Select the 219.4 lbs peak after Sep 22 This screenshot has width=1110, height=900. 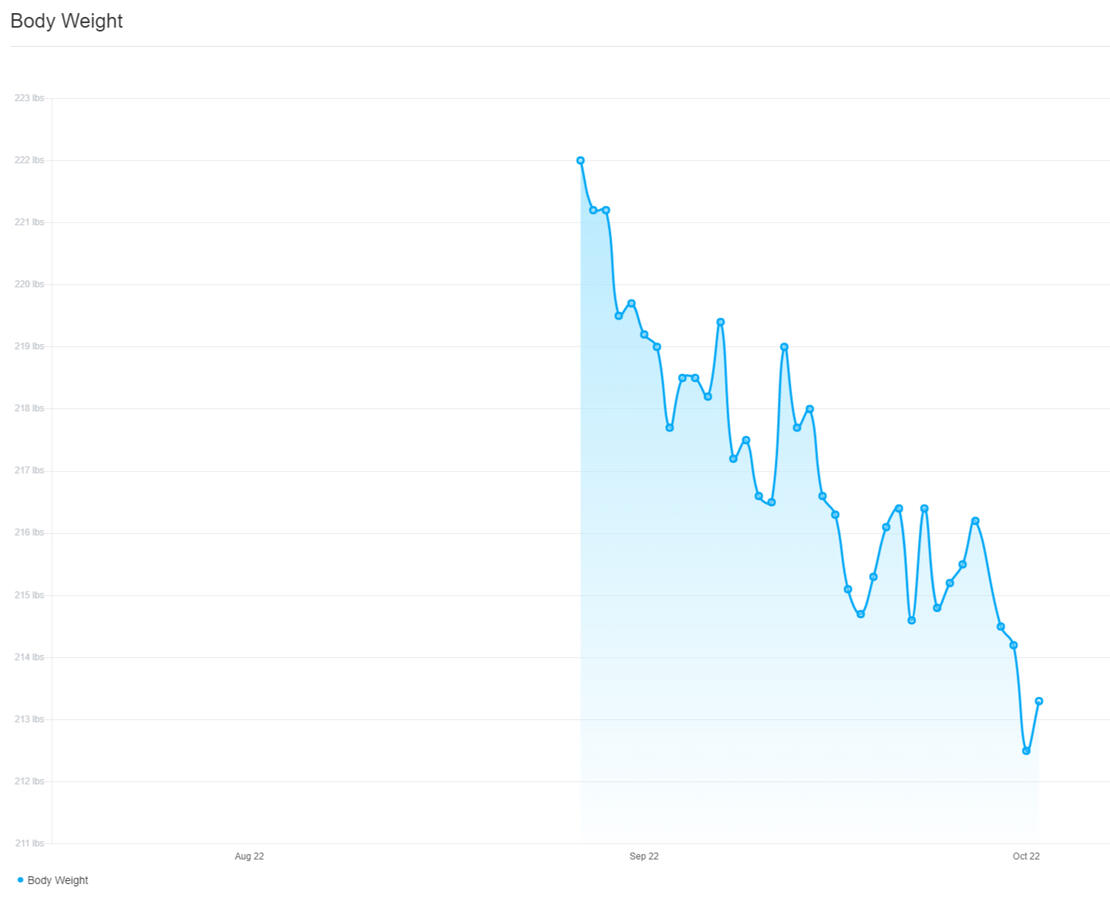tap(720, 322)
